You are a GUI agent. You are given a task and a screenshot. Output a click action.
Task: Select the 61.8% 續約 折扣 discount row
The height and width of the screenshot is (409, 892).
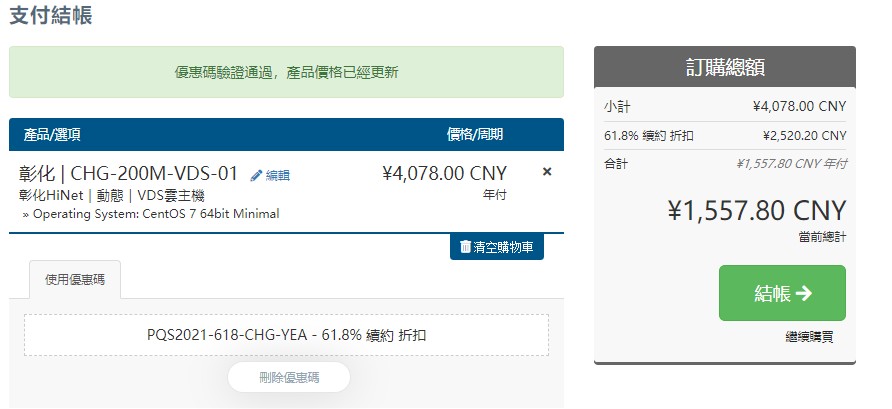coord(725,135)
